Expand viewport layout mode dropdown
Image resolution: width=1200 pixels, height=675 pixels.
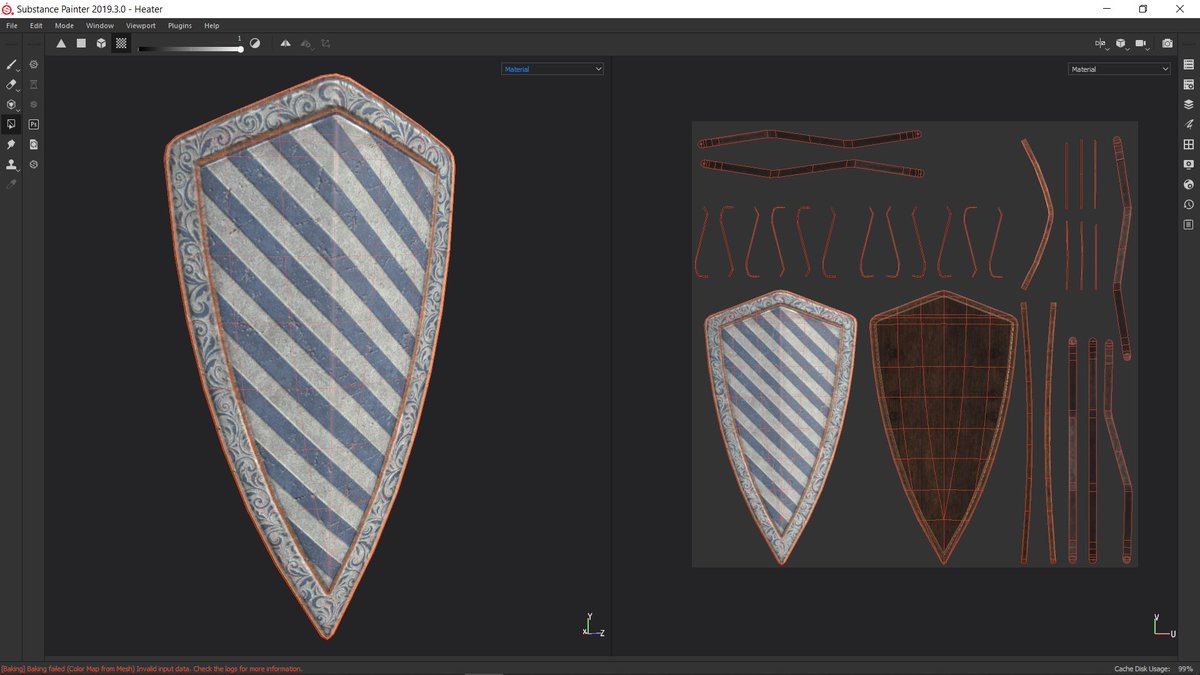point(1102,44)
